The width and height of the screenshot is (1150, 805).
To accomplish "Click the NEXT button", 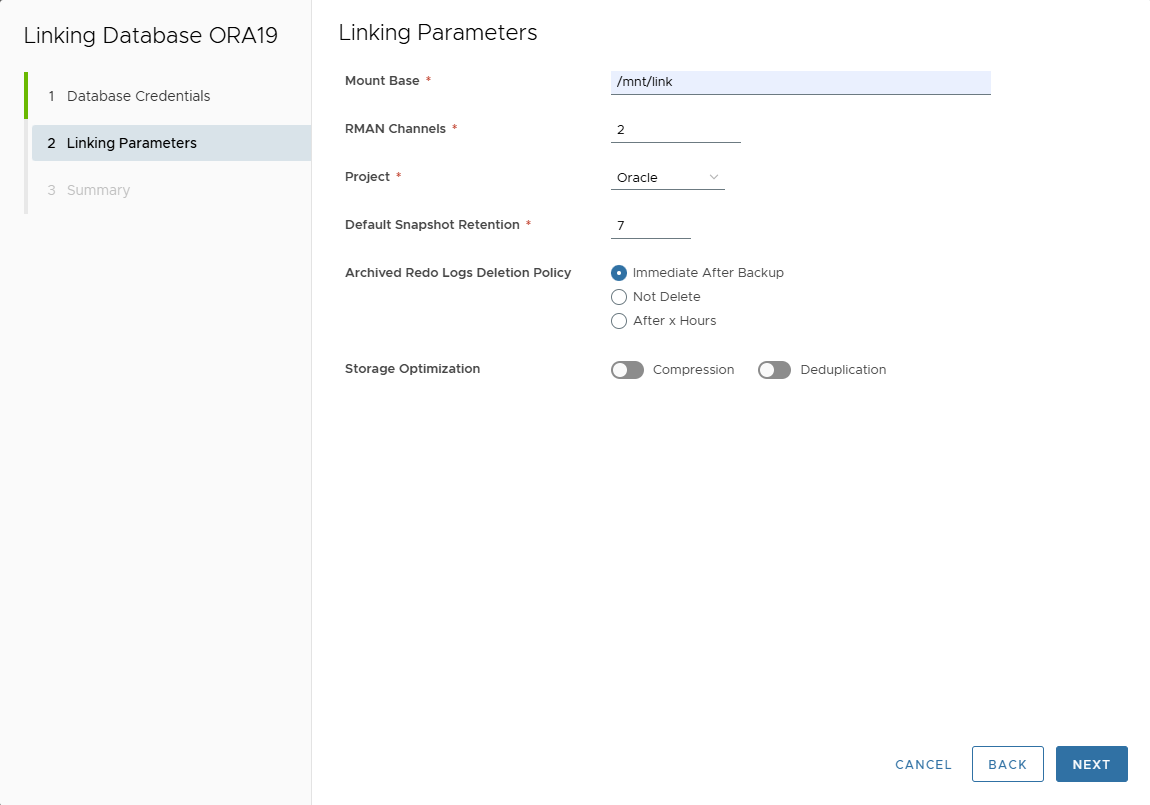I will point(1091,763).
